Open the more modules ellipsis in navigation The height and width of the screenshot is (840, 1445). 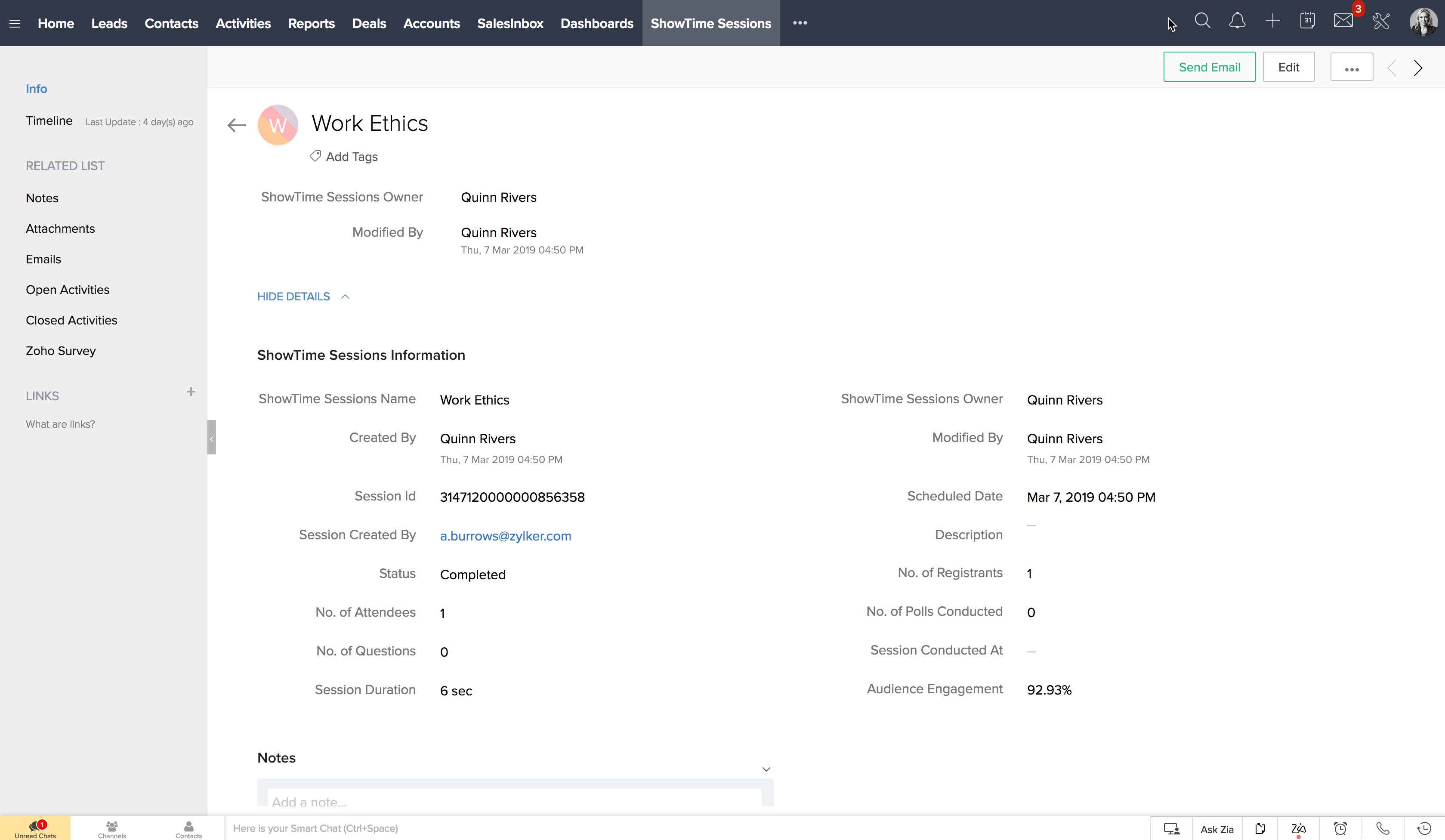800,23
